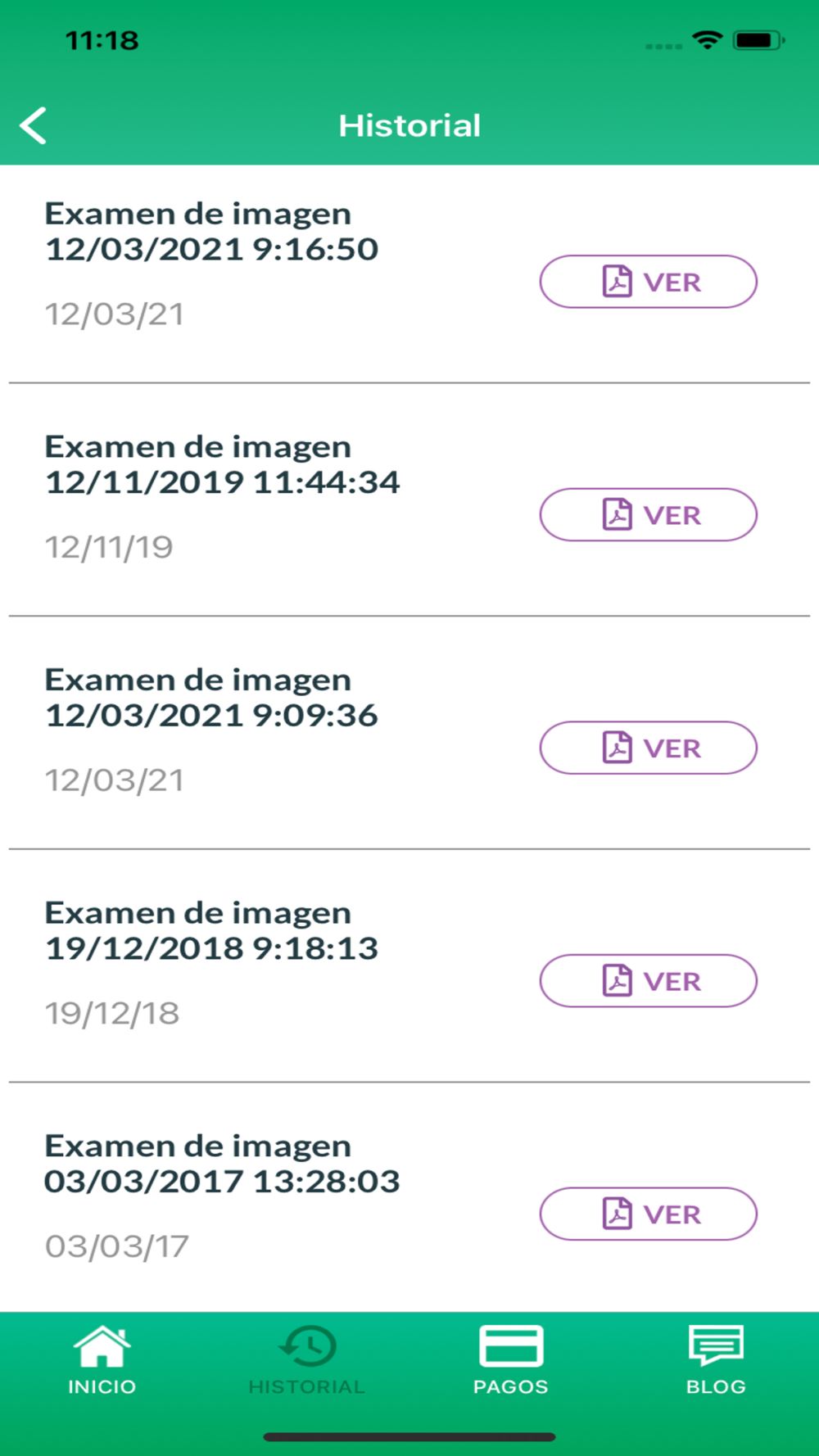Tap the Wi-Fi status icon
This screenshot has height=1456, width=819.
click(x=707, y=39)
